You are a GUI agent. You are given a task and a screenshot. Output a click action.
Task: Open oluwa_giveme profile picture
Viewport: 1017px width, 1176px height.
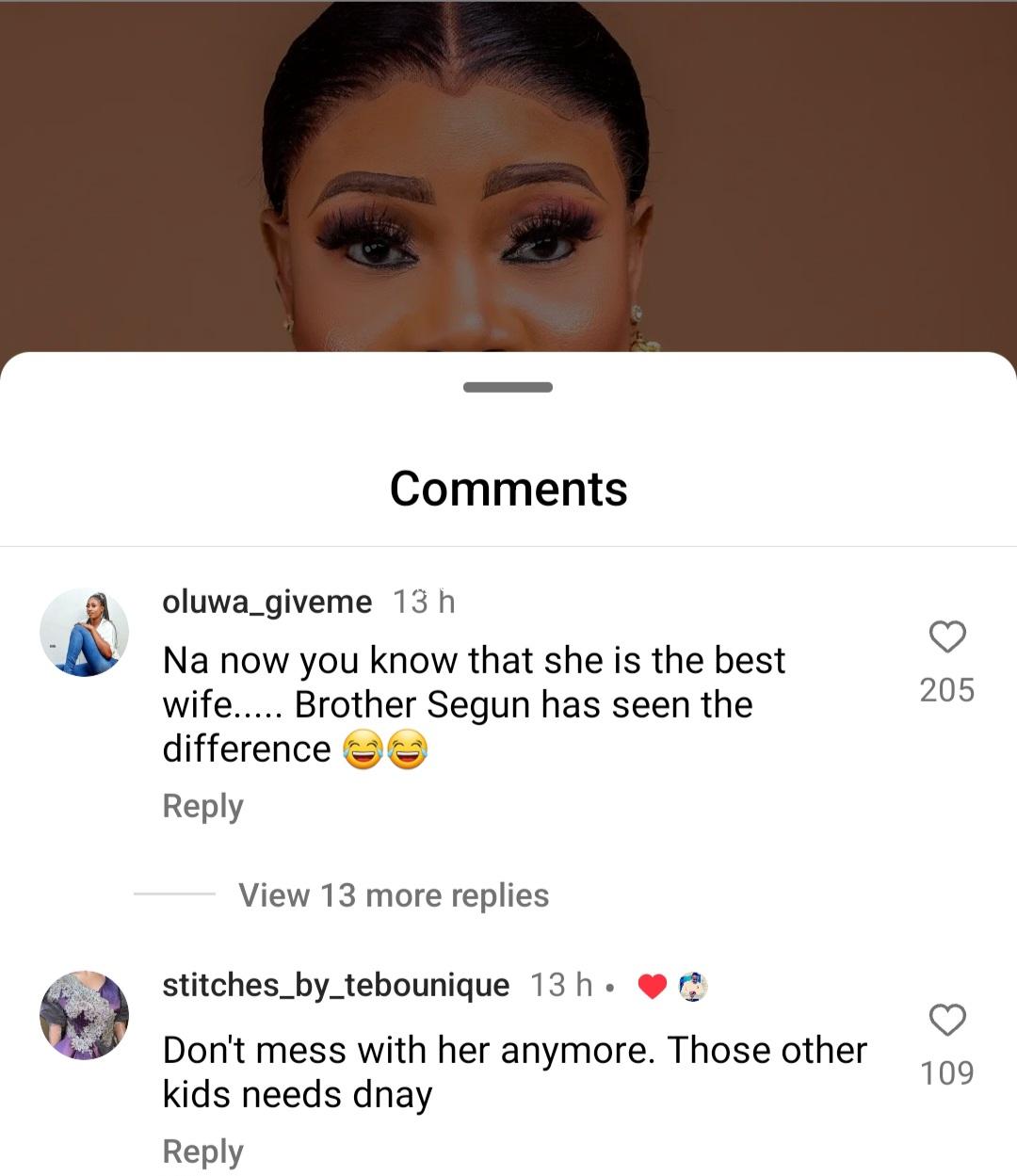coord(84,633)
